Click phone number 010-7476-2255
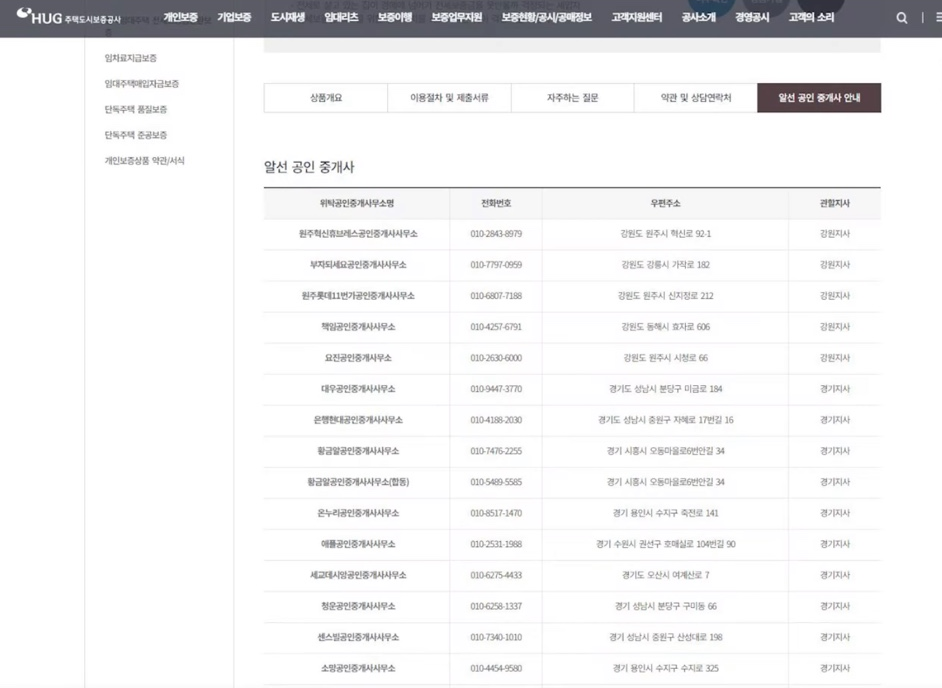The height and width of the screenshot is (688, 942). click(x=496, y=451)
